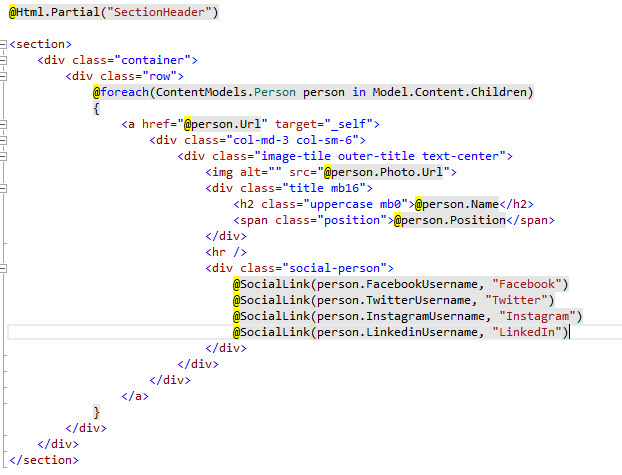Click the closing </span> tag

coord(530,220)
